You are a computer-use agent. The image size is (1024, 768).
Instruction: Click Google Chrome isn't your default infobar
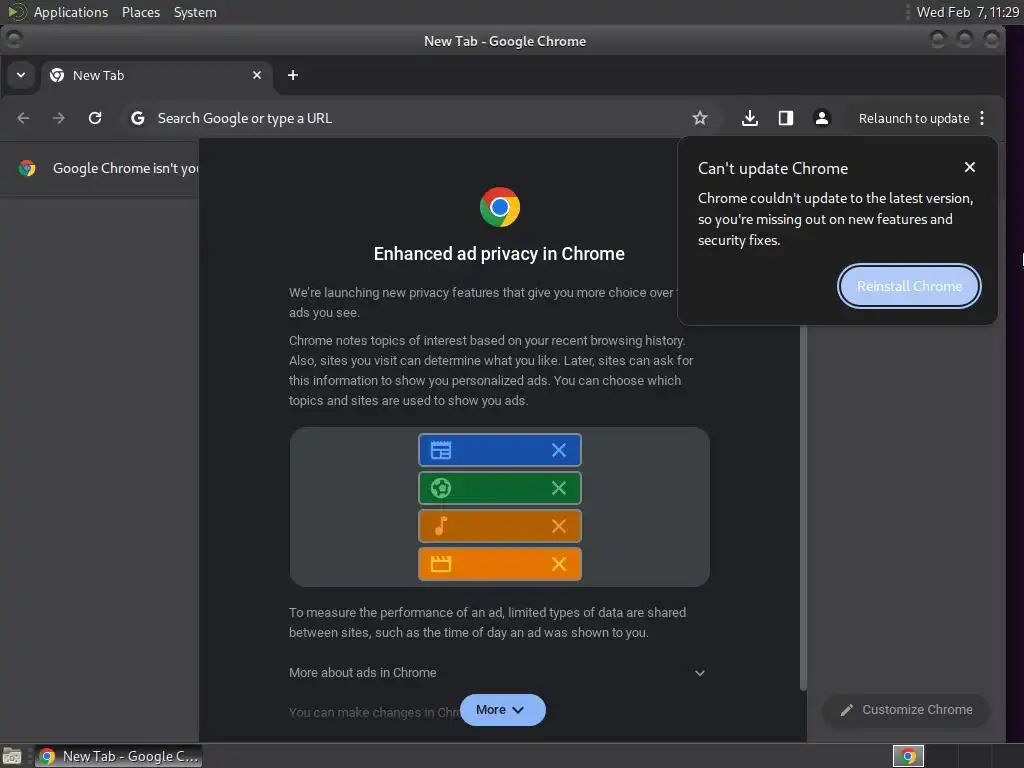click(x=125, y=168)
